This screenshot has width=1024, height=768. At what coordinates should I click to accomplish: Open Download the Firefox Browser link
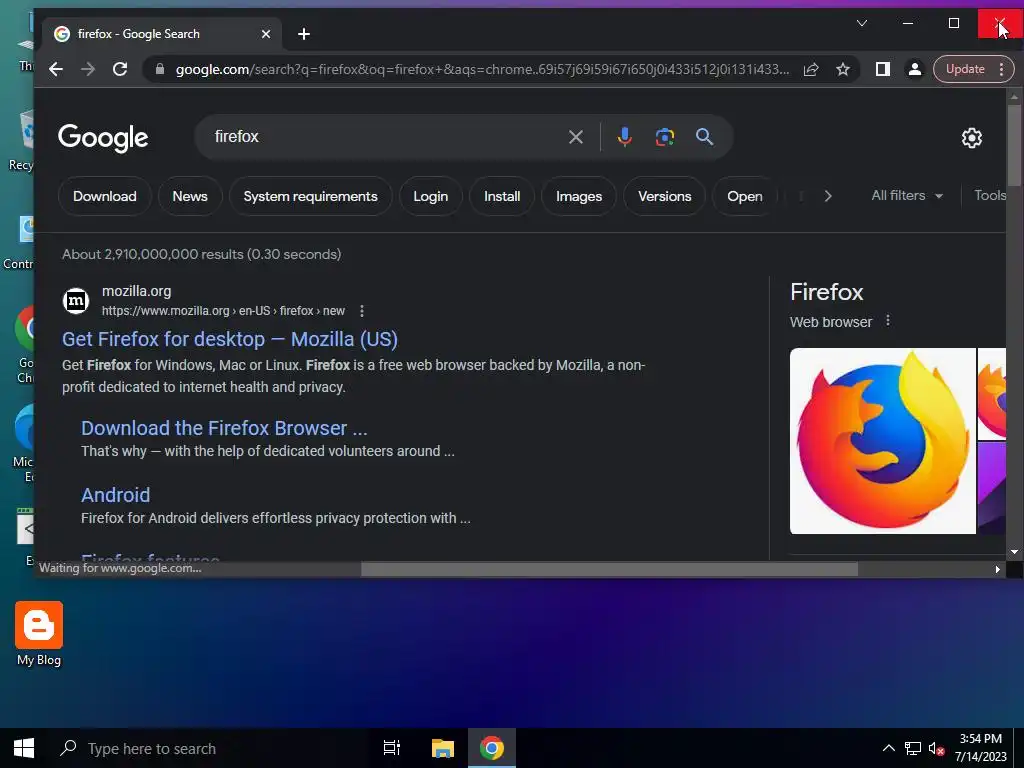pyautogui.click(x=224, y=428)
